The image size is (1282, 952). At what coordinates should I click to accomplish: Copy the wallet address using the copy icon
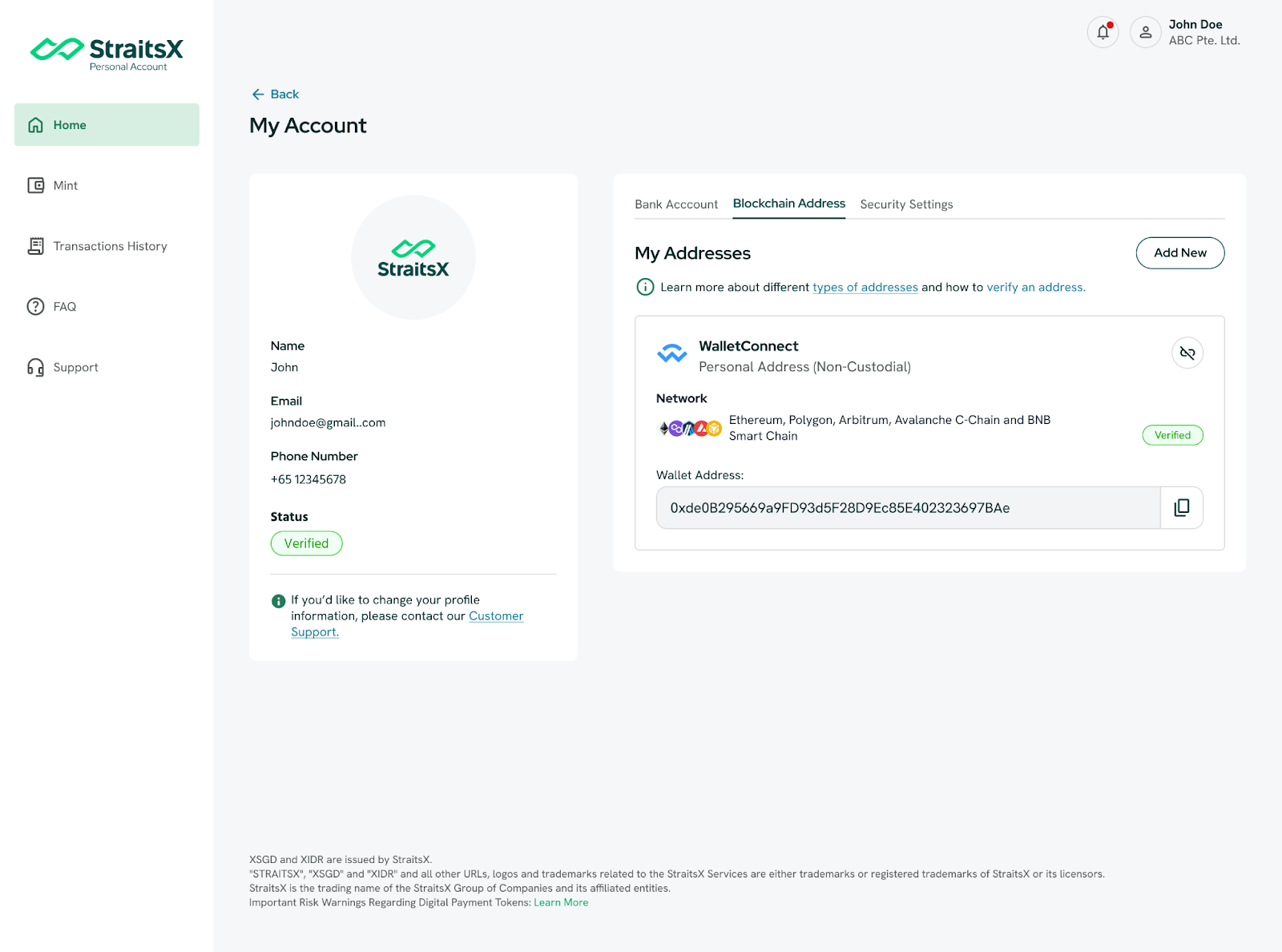(x=1182, y=508)
